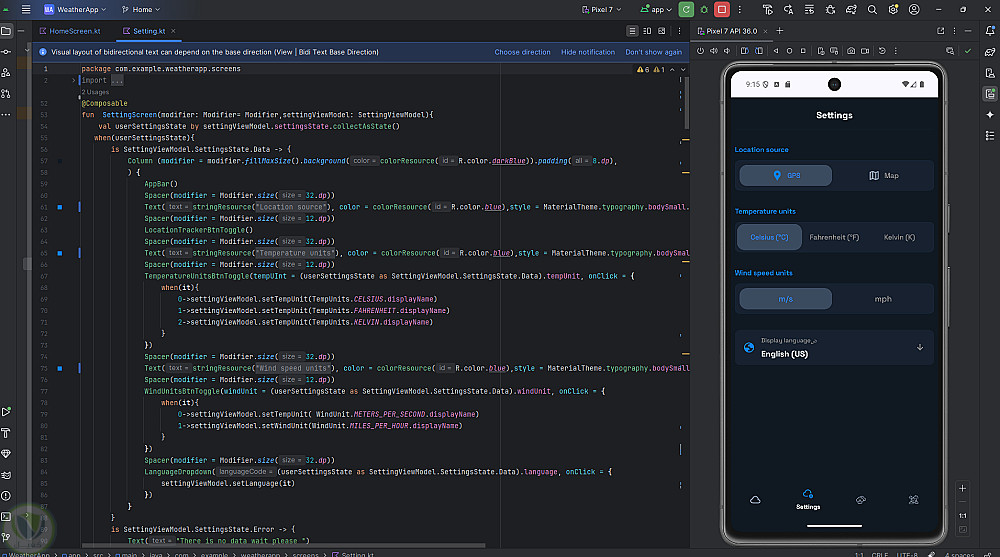Click the blue color swatch on line 61
Screen dimensions: 1000x557
pyautogui.click(x=60, y=207)
